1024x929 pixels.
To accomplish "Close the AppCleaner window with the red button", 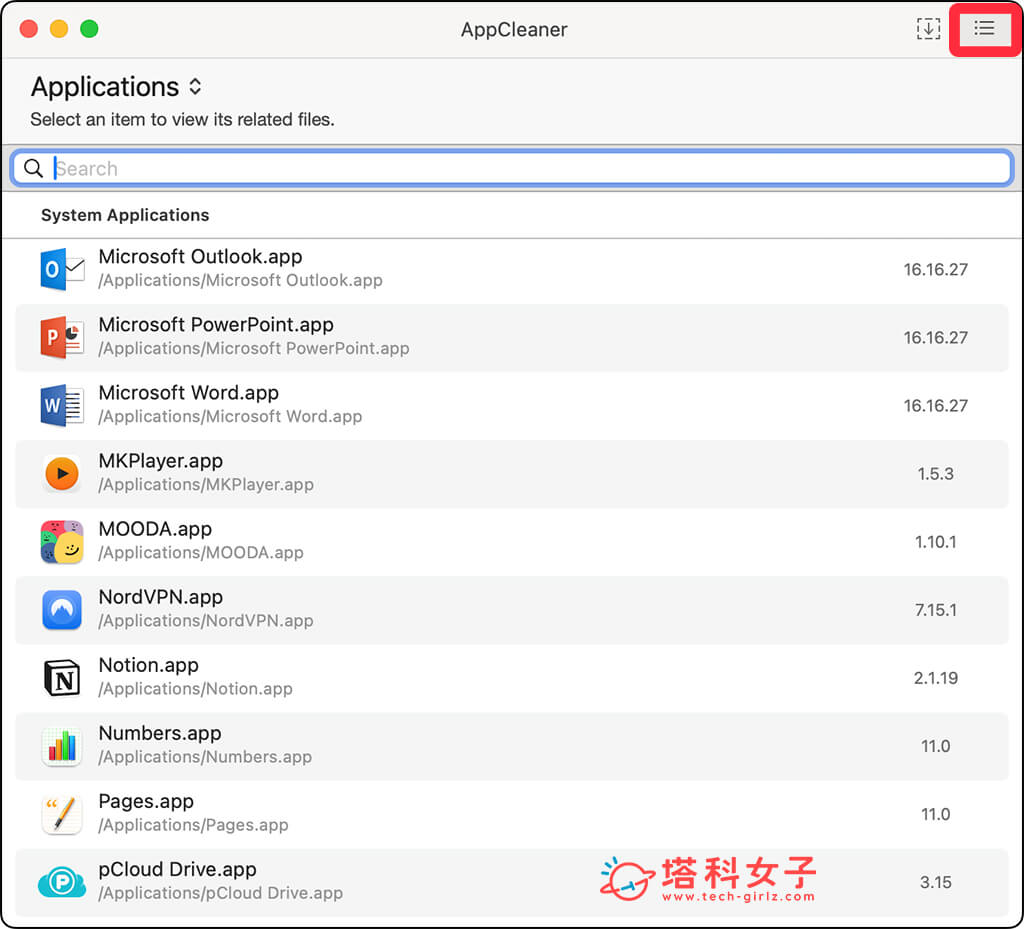I will (x=29, y=29).
